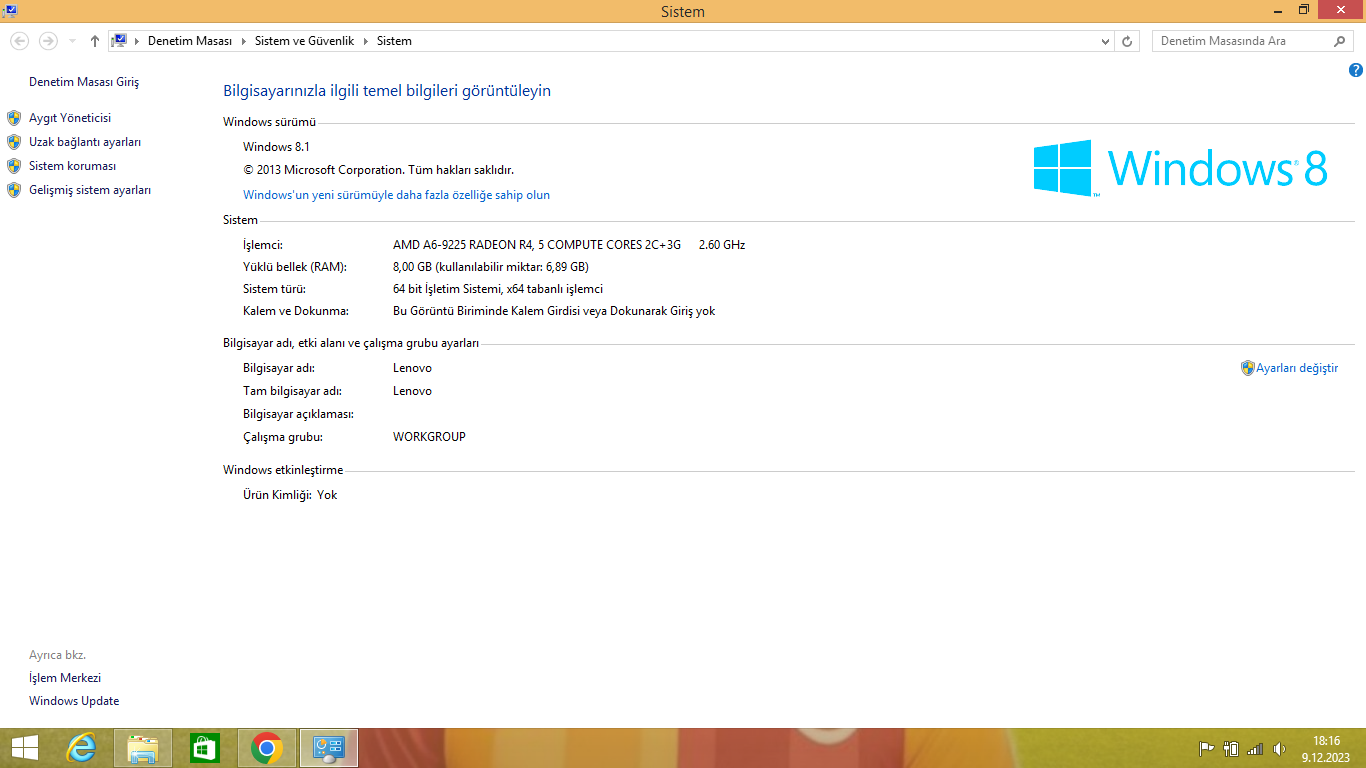Image resolution: width=1366 pixels, height=768 pixels.
Task: Click the Forward navigation arrow
Action: pyautogui.click(x=48, y=41)
